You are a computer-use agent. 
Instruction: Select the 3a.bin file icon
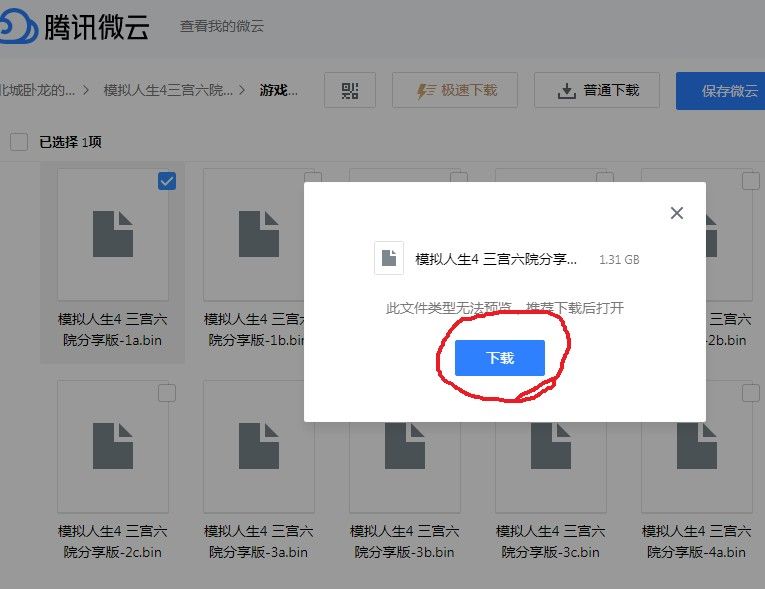click(x=259, y=446)
